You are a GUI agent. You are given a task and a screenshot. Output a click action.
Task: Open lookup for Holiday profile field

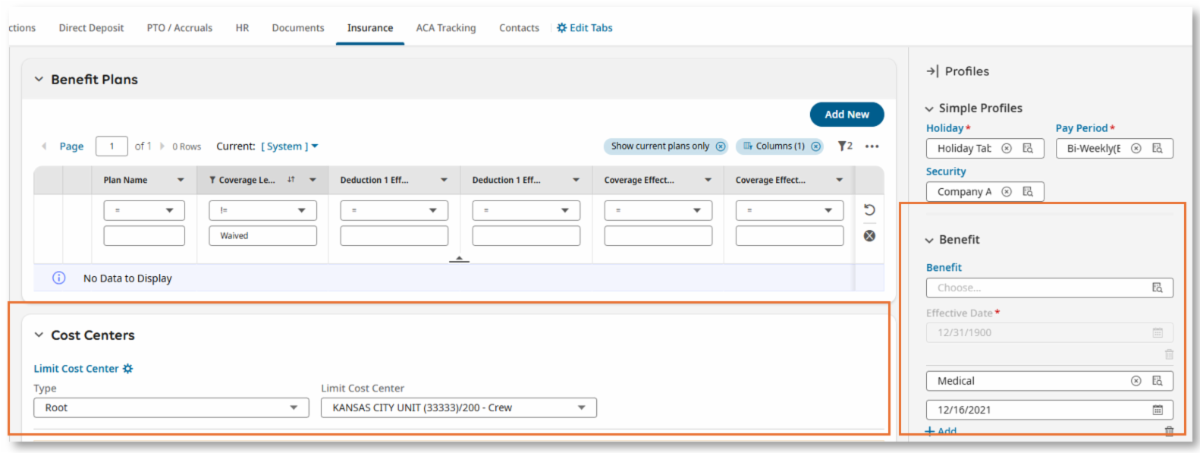(1026, 148)
